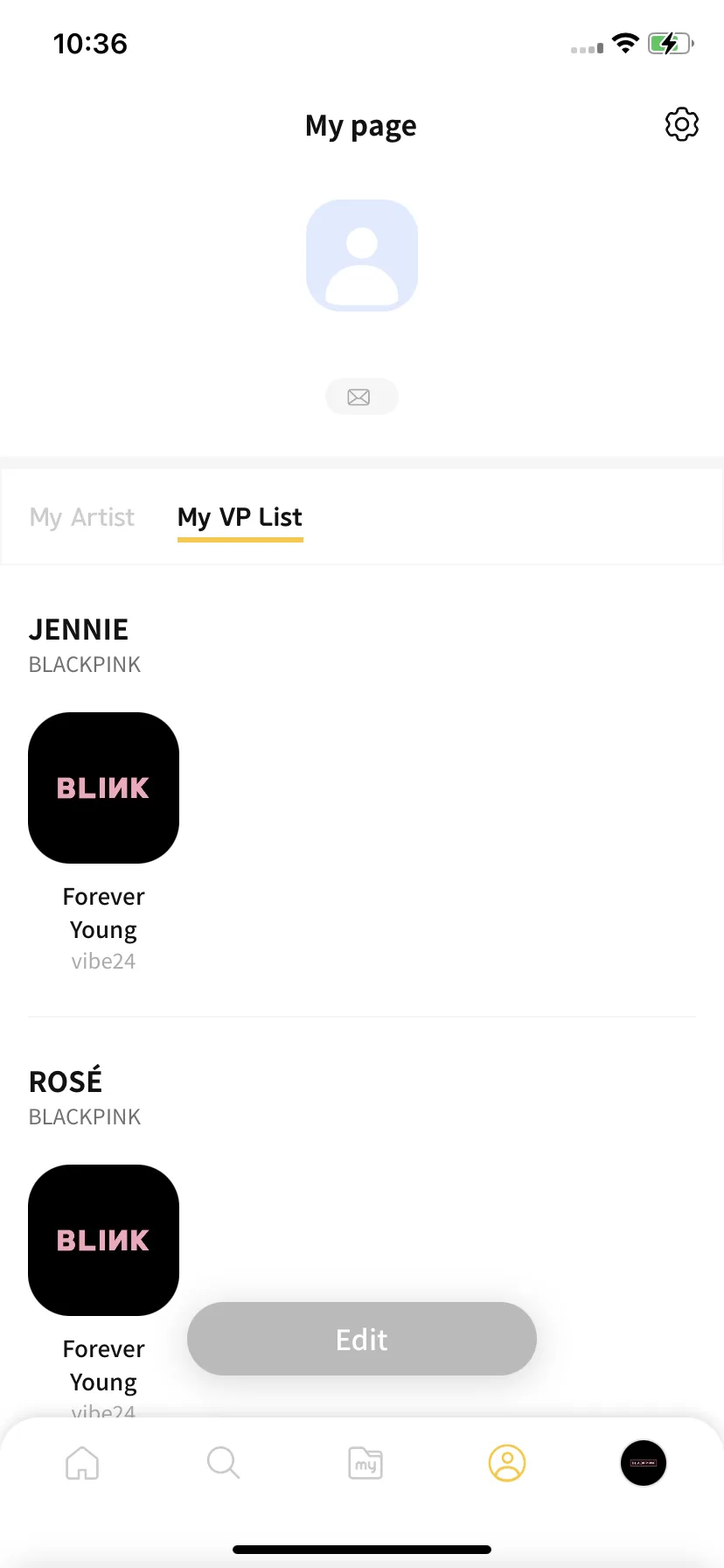This screenshot has width=724, height=1568.
Task: Tap the envelope email icon
Action: pos(362,397)
